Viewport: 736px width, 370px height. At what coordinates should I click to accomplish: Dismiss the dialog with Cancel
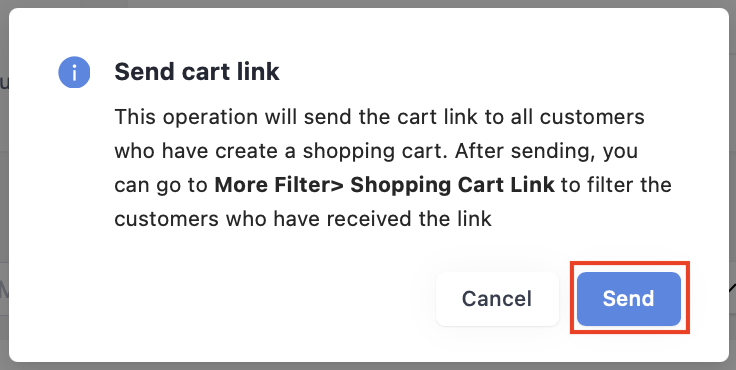(497, 299)
